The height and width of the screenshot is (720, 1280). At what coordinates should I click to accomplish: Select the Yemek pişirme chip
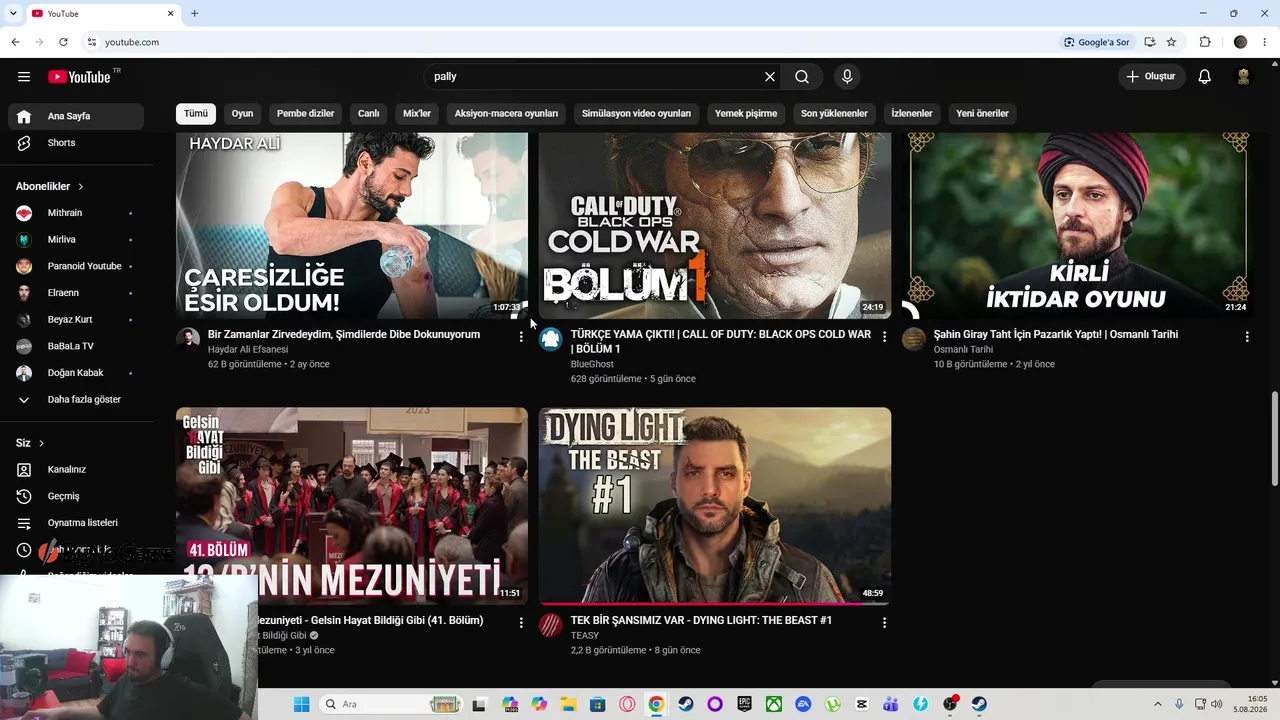point(746,113)
